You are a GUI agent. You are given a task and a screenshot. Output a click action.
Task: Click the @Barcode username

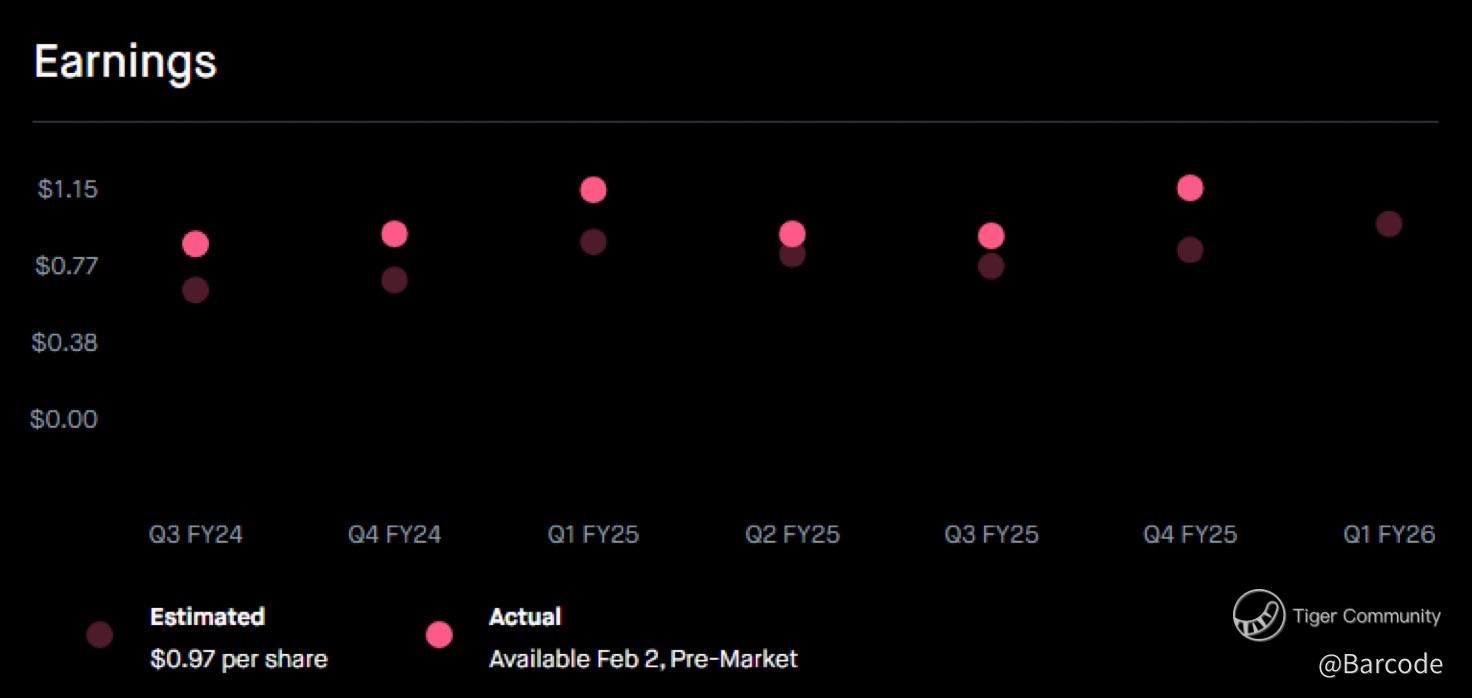(1380, 664)
